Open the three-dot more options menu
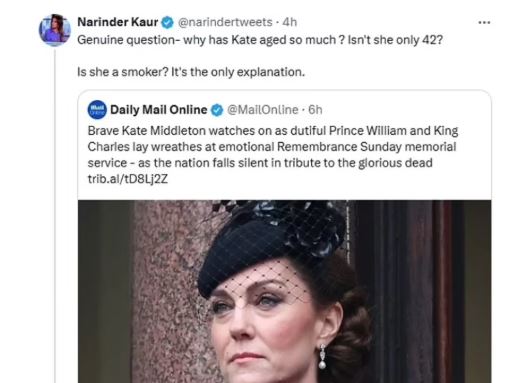 pos(484,23)
